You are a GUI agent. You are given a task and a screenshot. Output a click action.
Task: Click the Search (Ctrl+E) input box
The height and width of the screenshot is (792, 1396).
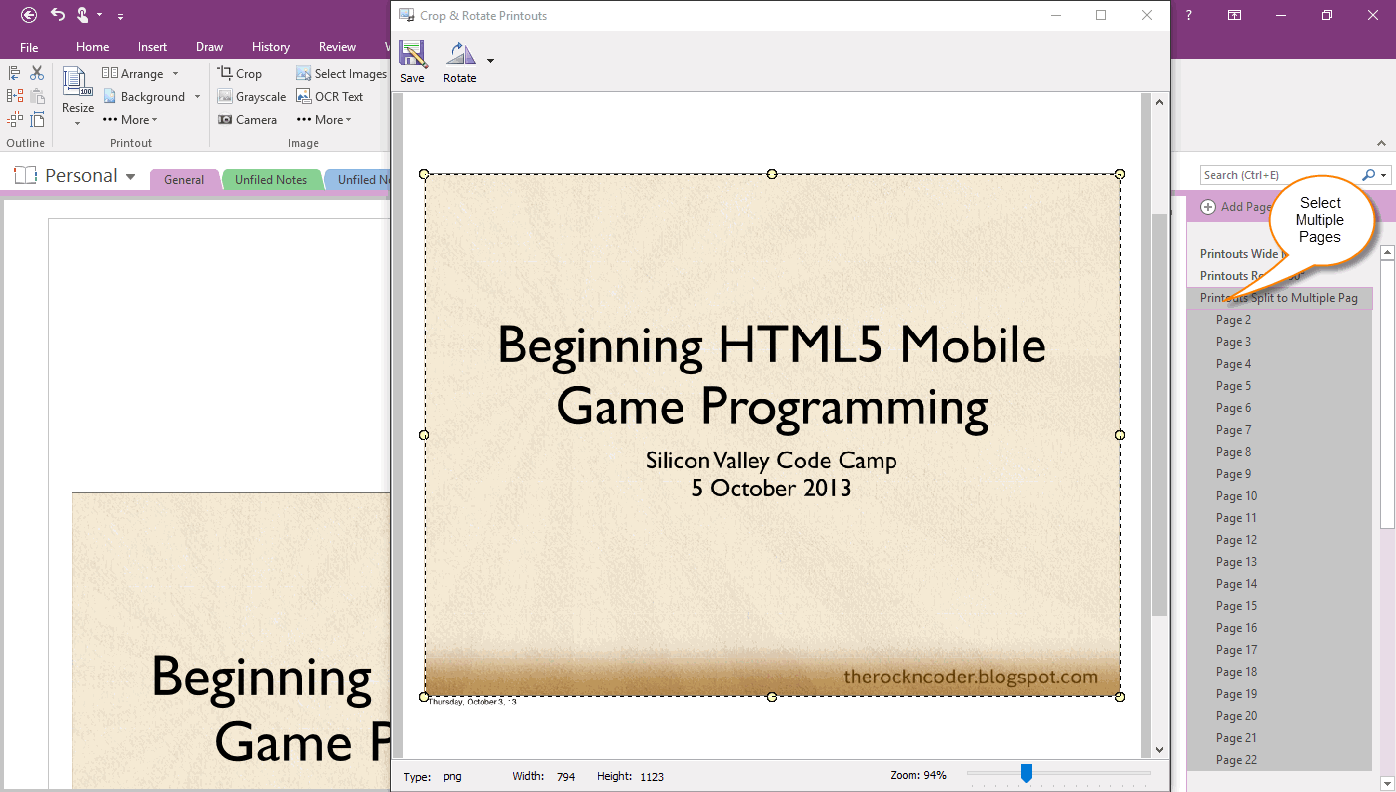click(1279, 175)
